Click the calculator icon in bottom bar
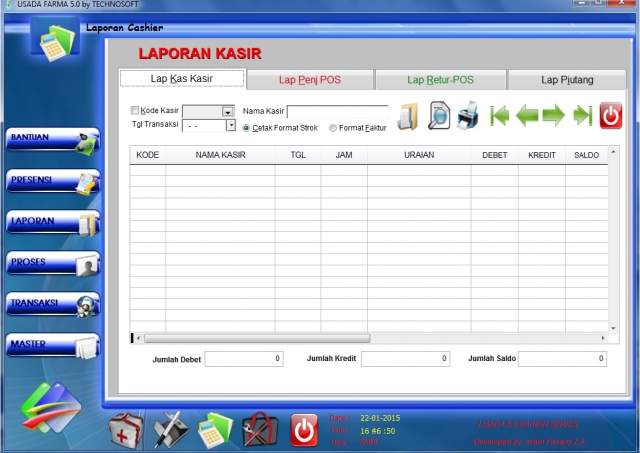 click(x=214, y=429)
